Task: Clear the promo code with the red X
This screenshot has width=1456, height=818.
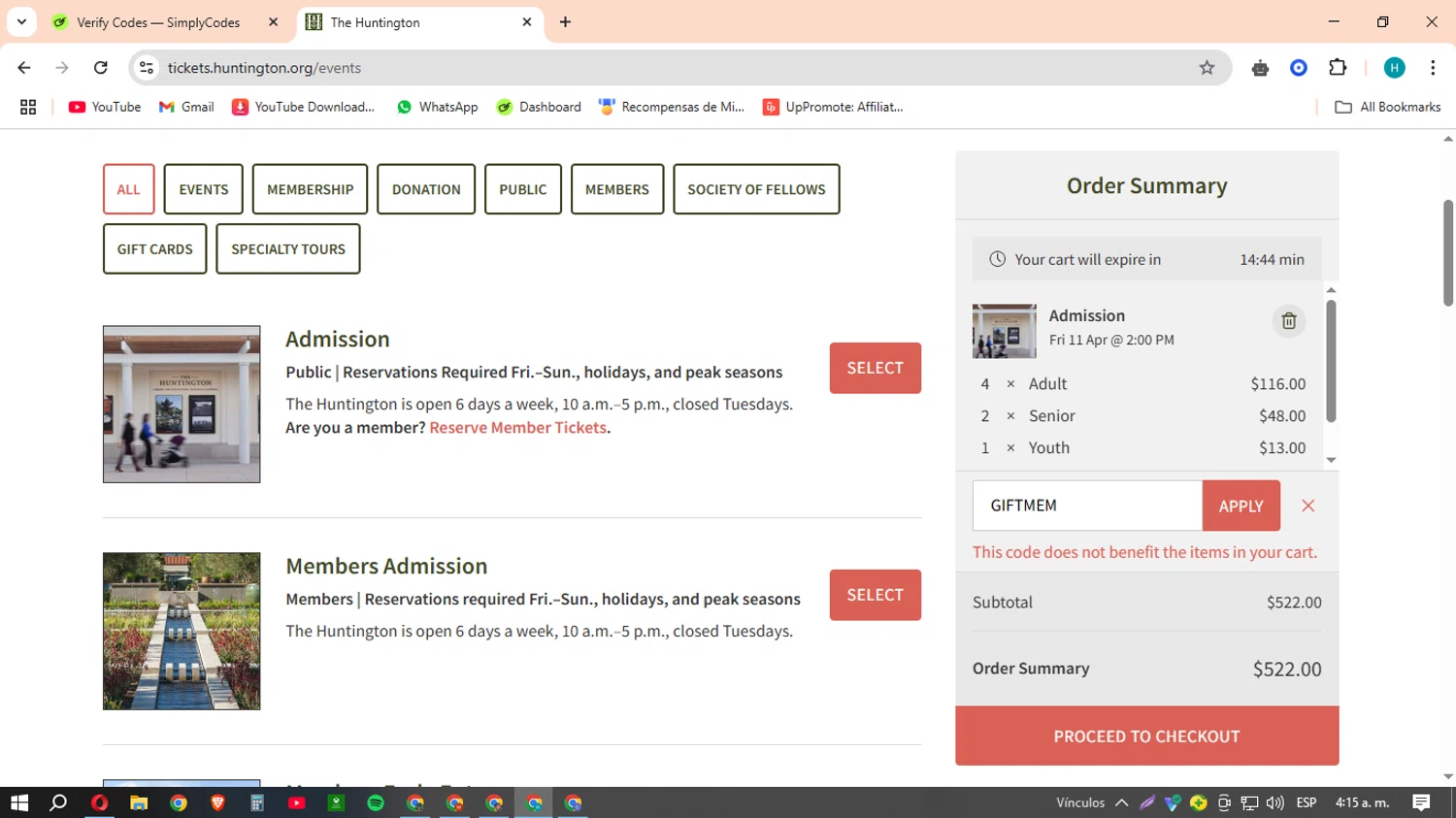Action: (x=1307, y=506)
